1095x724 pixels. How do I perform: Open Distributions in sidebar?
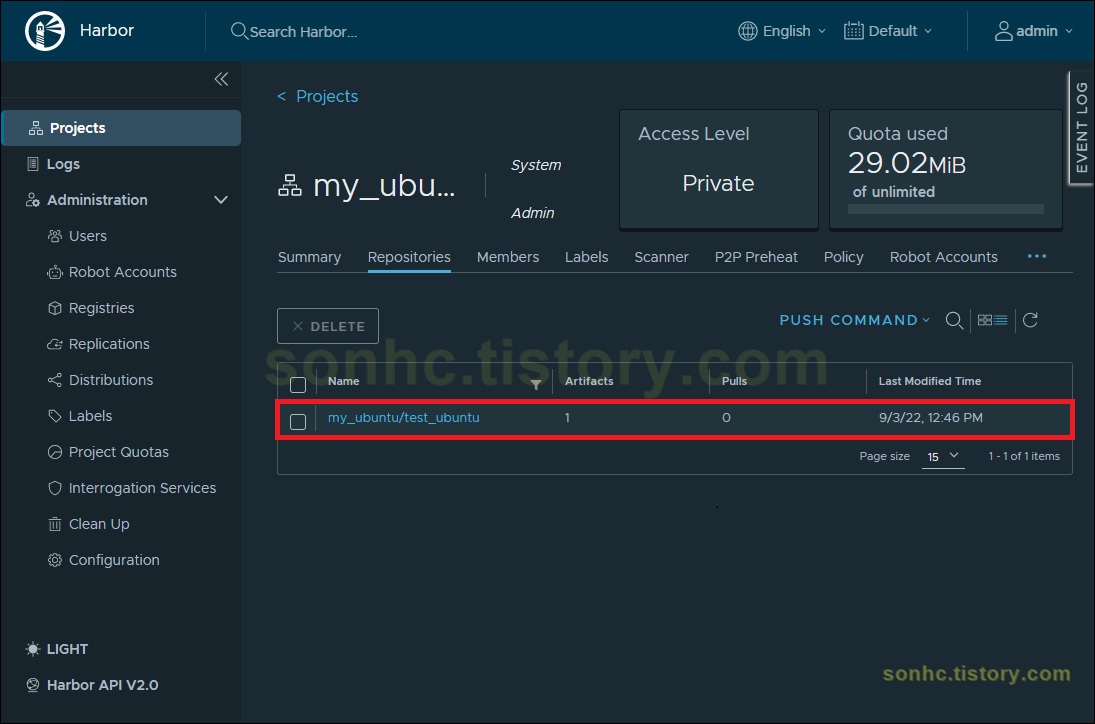[x=110, y=380]
